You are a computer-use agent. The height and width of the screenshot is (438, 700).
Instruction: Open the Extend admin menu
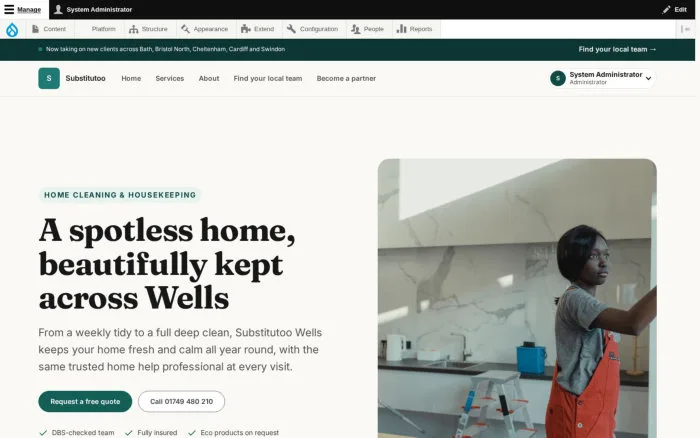point(258,29)
